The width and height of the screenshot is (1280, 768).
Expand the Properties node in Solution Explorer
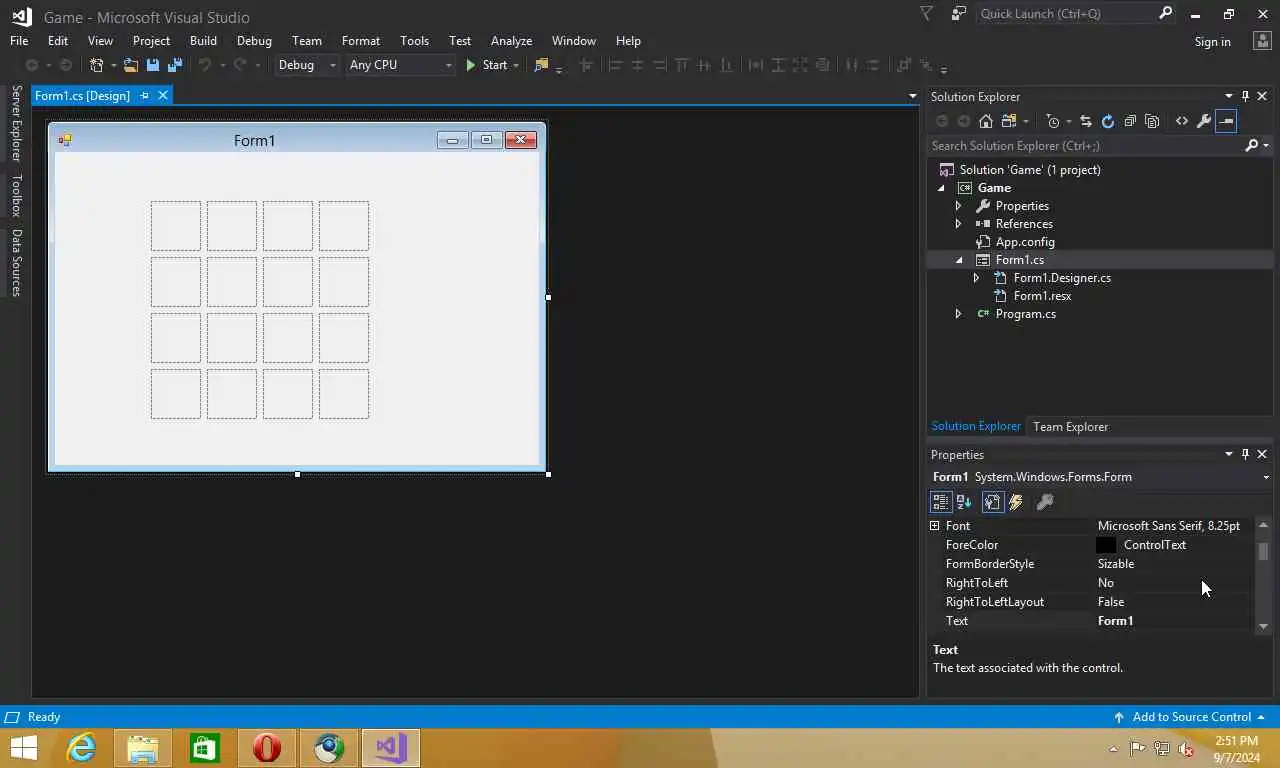point(958,206)
